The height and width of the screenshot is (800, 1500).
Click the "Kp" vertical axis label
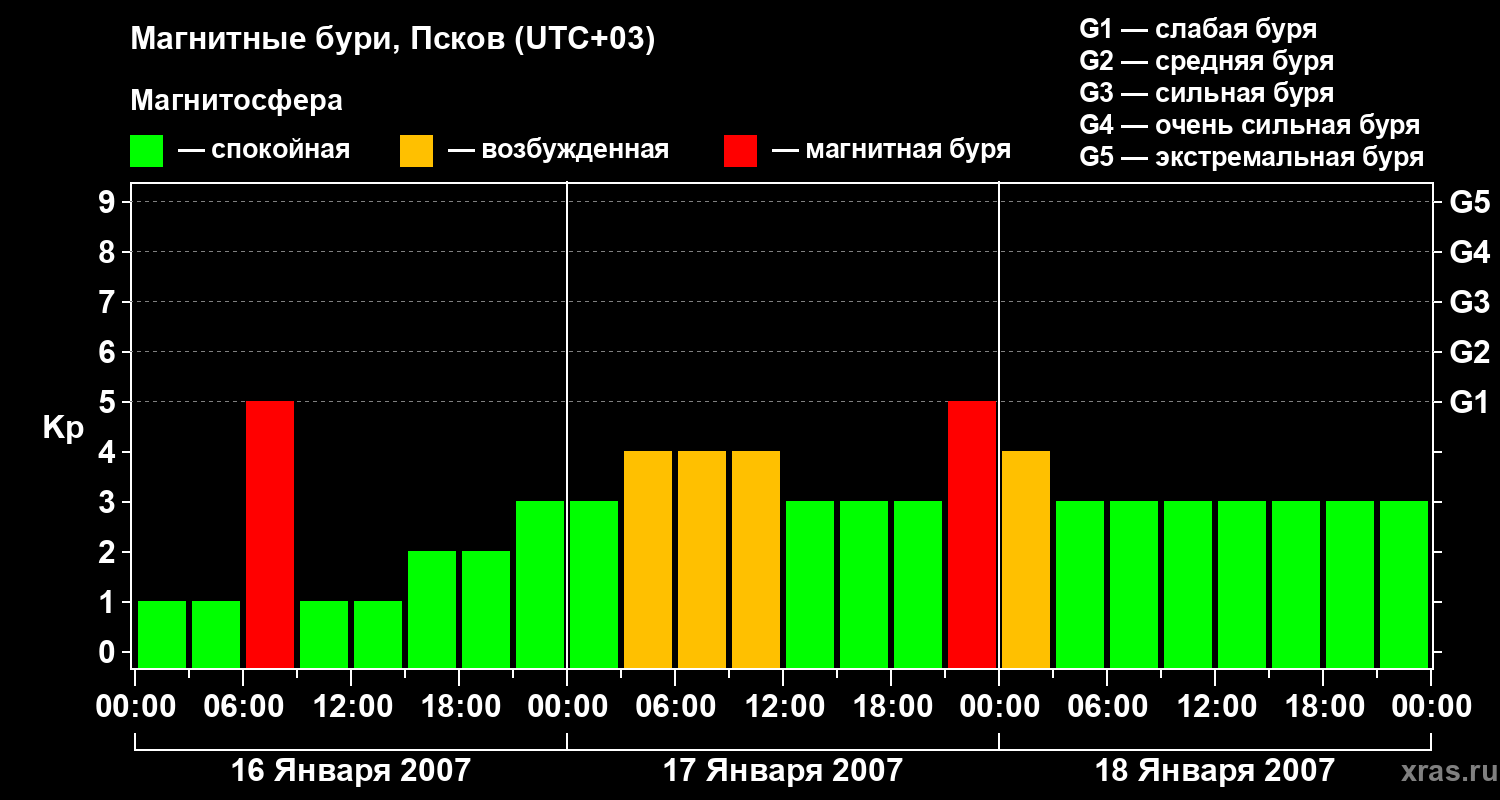coord(63,428)
